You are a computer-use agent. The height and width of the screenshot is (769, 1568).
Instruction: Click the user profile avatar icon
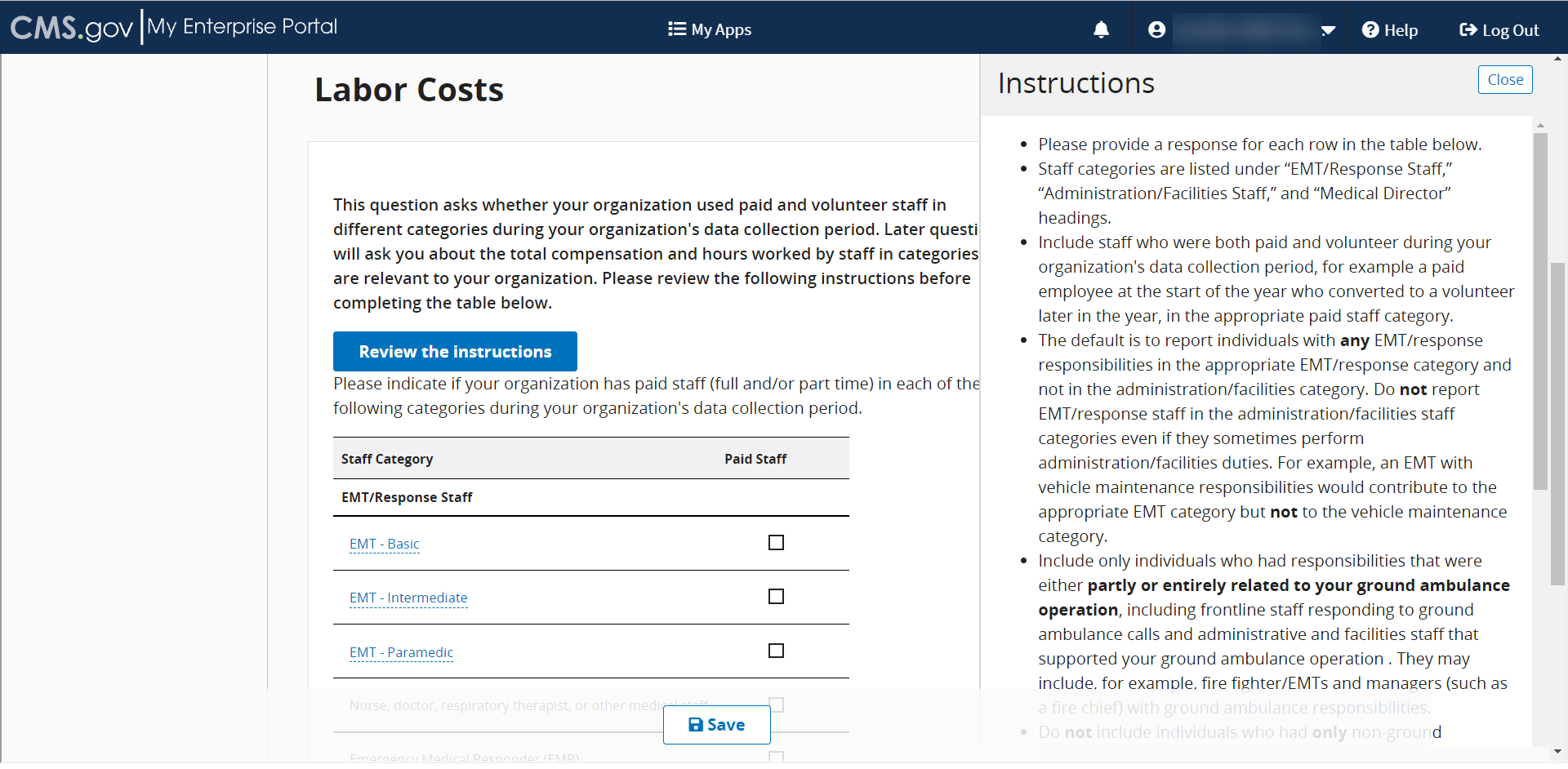(1156, 30)
